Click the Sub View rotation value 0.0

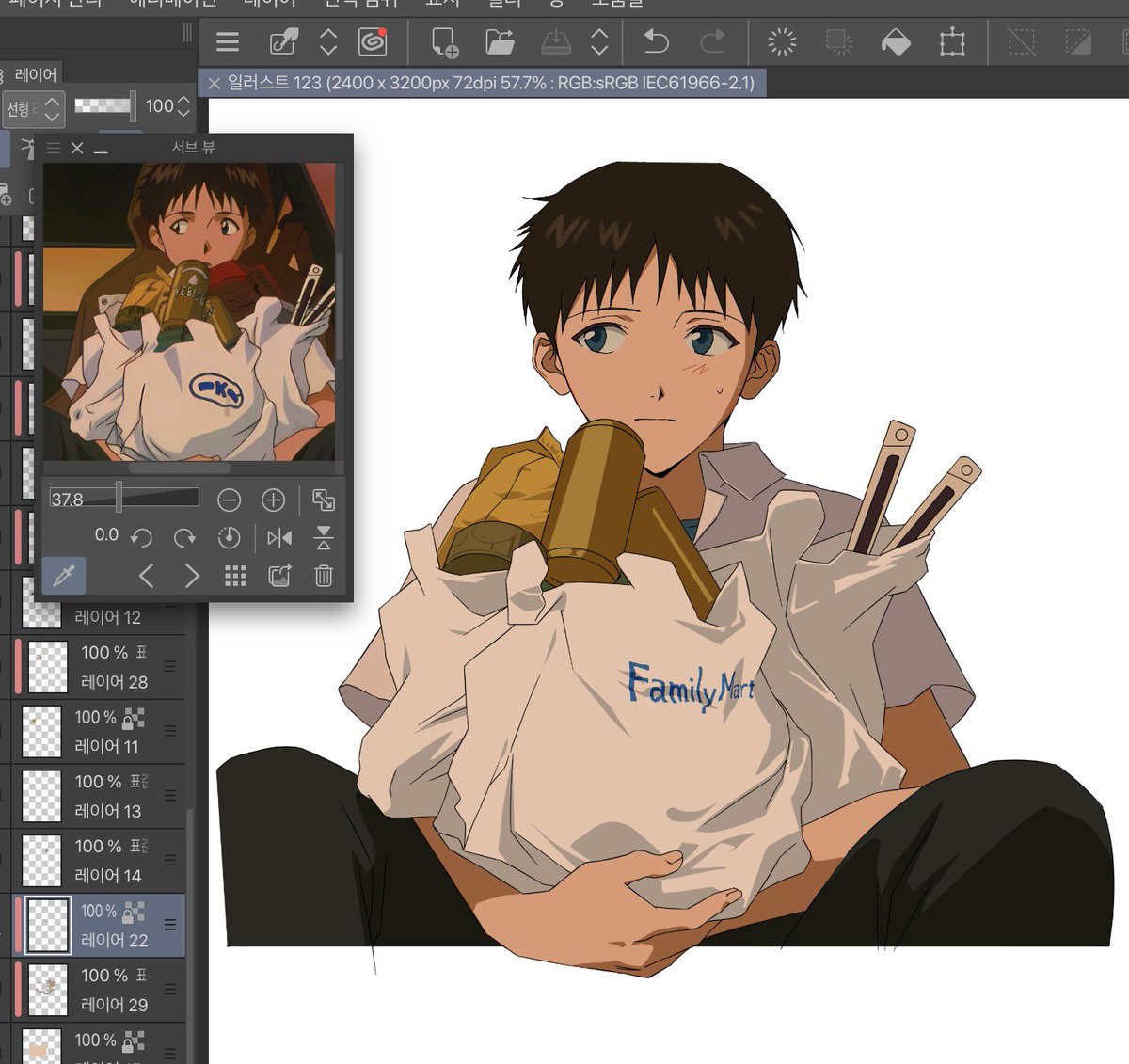coord(106,535)
